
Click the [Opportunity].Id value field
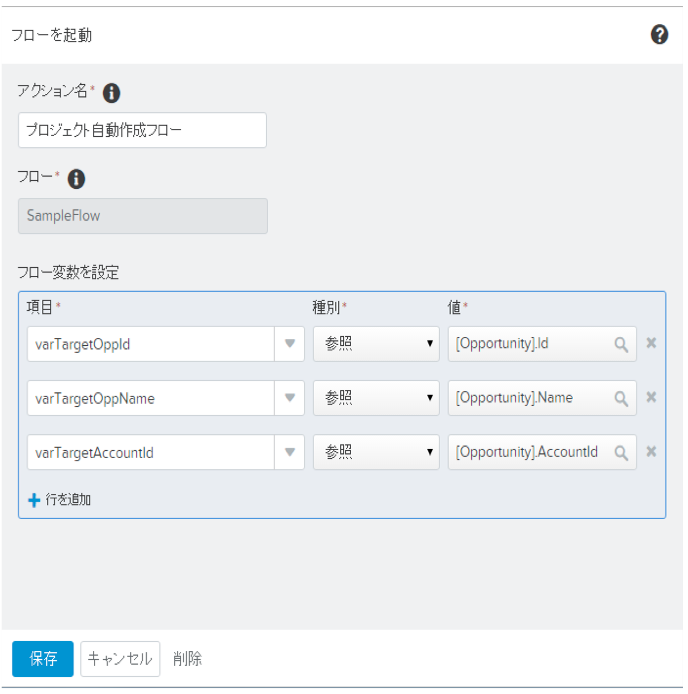click(x=542, y=344)
